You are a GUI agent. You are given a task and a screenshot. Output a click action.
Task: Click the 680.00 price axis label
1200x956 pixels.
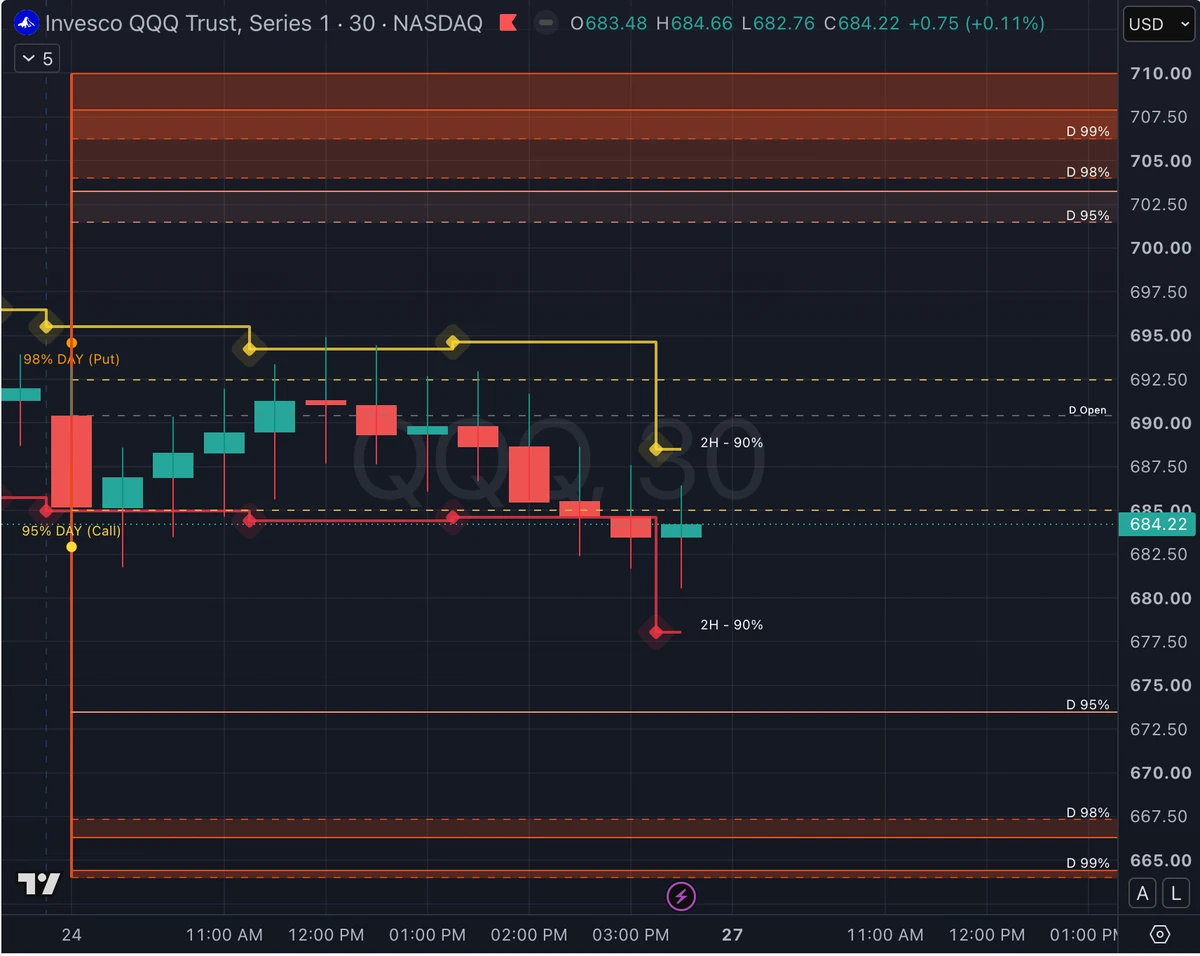(1160, 598)
